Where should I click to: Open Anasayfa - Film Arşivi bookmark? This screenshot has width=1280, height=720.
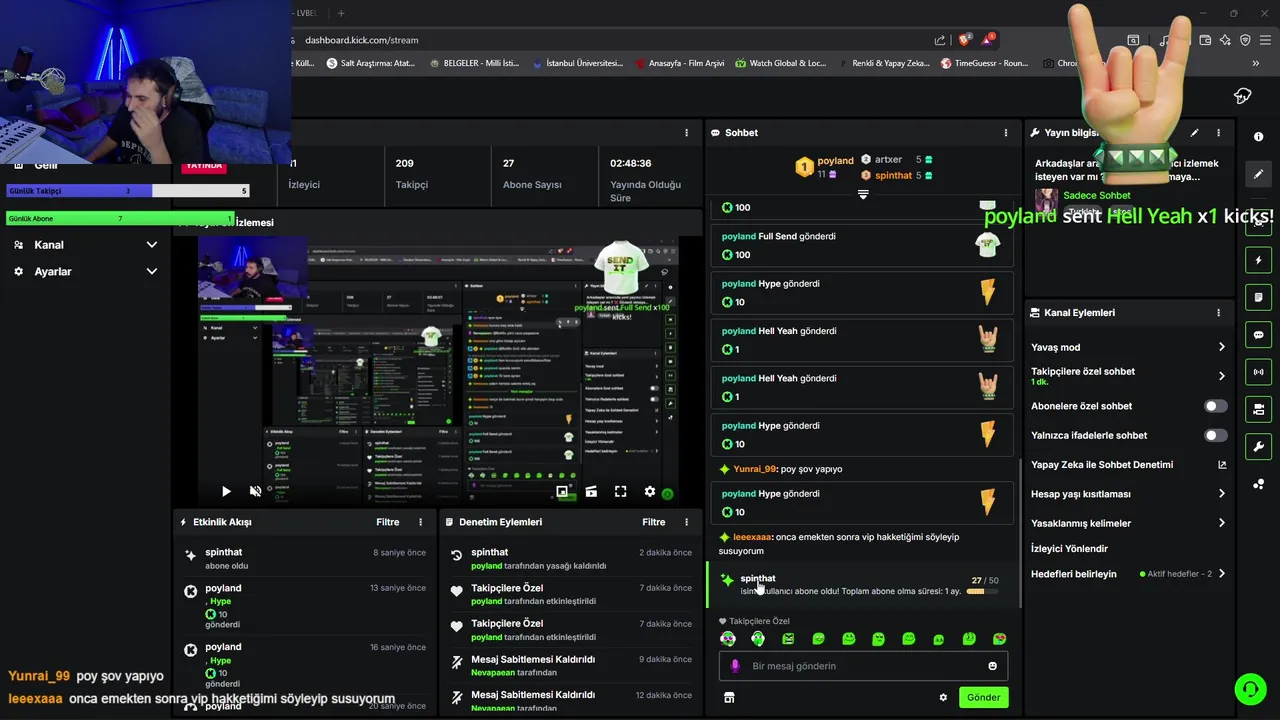679,63
